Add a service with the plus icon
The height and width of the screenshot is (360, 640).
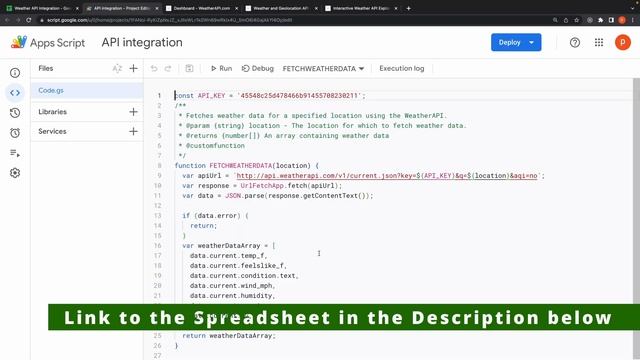tap(133, 131)
